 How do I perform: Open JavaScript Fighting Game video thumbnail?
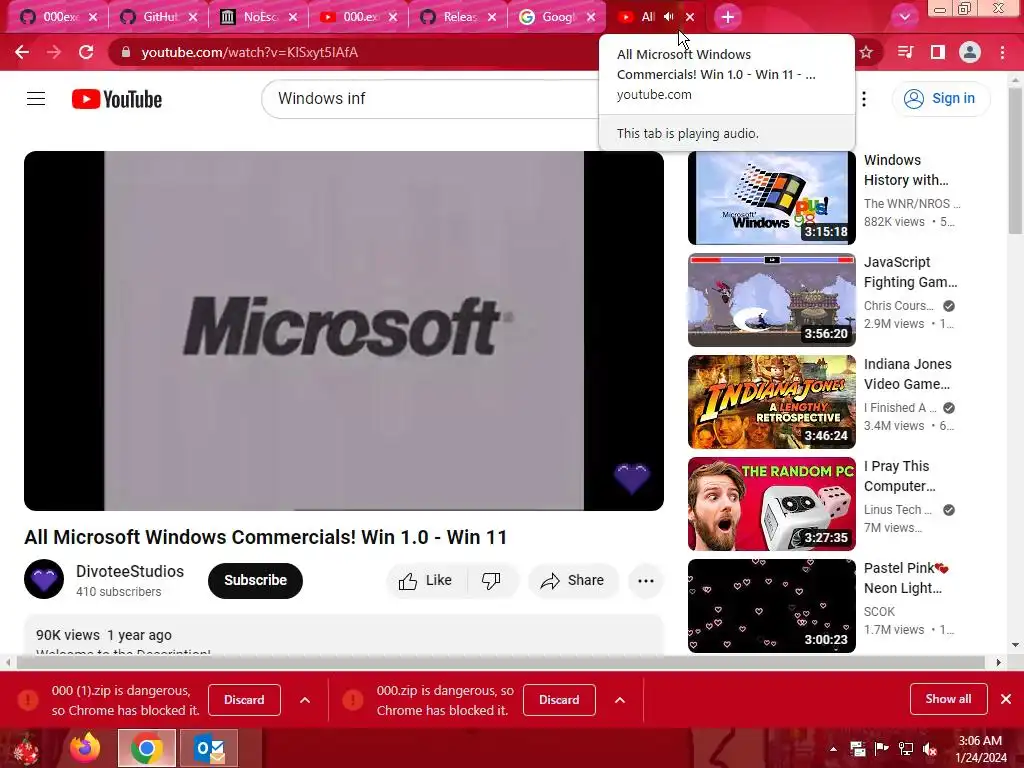(771, 300)
